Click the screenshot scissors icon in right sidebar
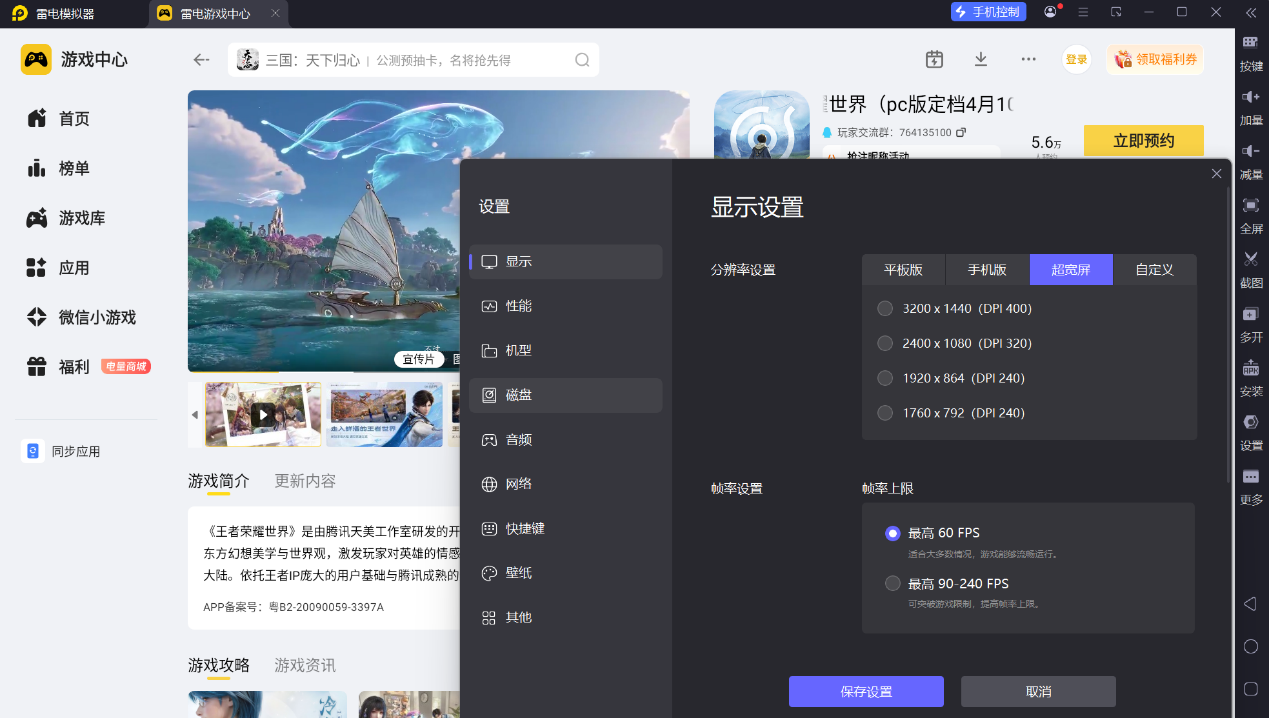The image size is (1269, 718). click(x=1250, y=259)
